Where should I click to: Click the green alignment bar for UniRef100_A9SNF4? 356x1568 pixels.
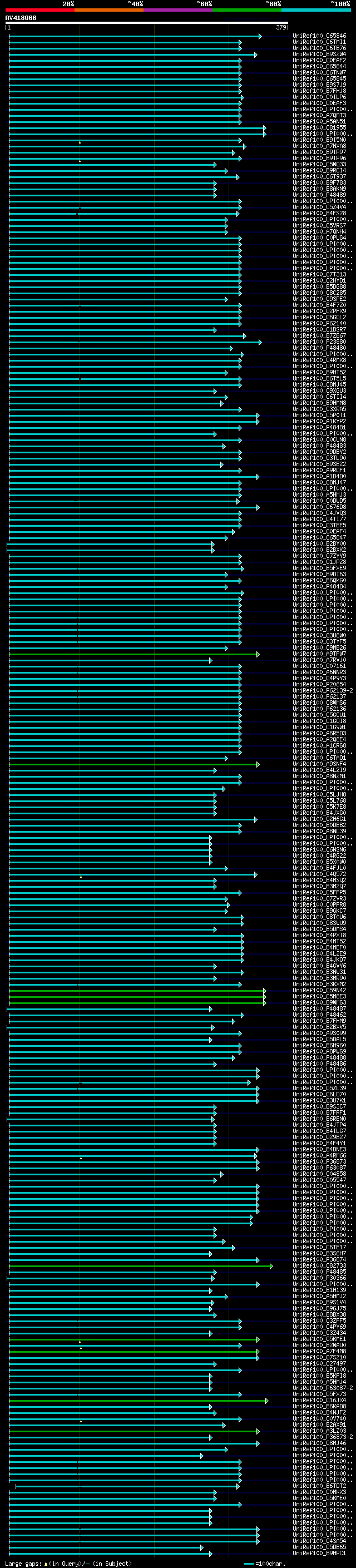pyautogui.click(x=134, y=764)
